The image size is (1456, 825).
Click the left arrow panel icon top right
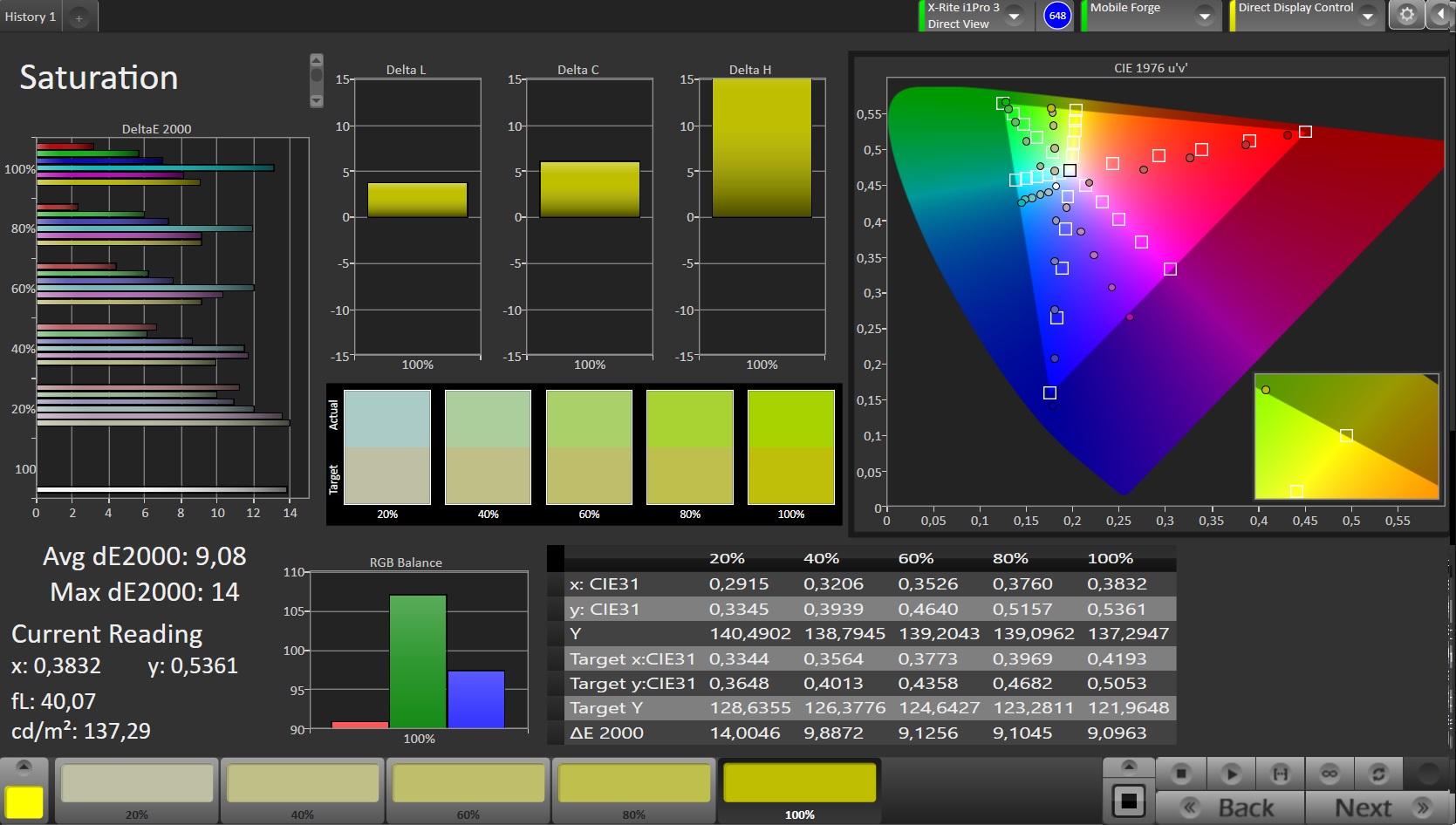tap(1439, 15)
